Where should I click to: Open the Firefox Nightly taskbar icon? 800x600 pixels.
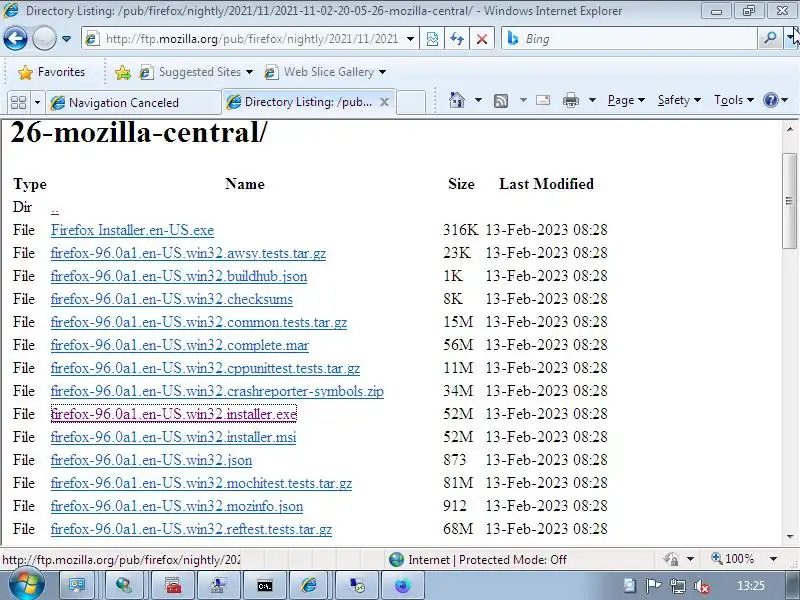(x=402, y=586)
